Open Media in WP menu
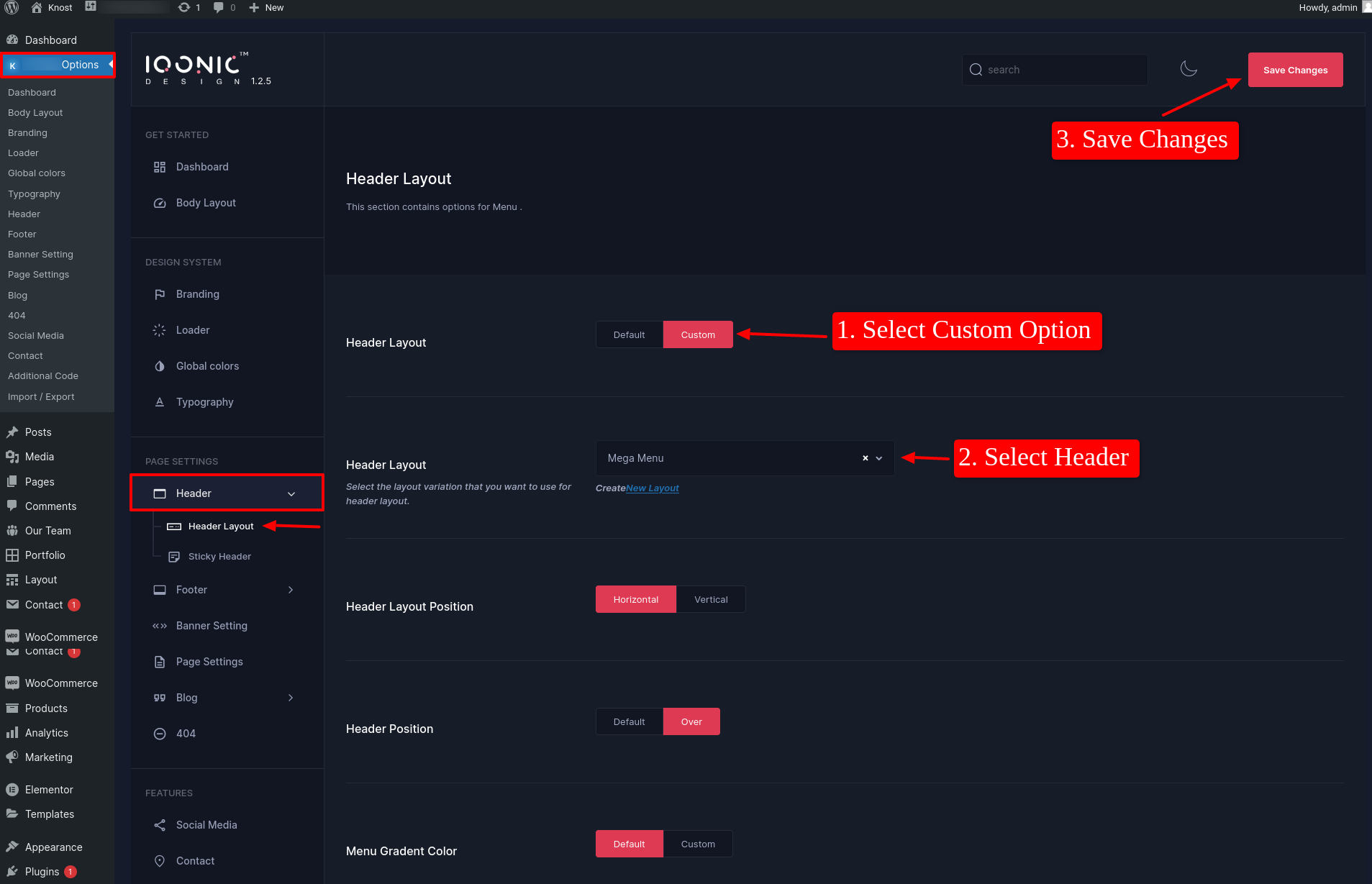 tap(40, 457)
